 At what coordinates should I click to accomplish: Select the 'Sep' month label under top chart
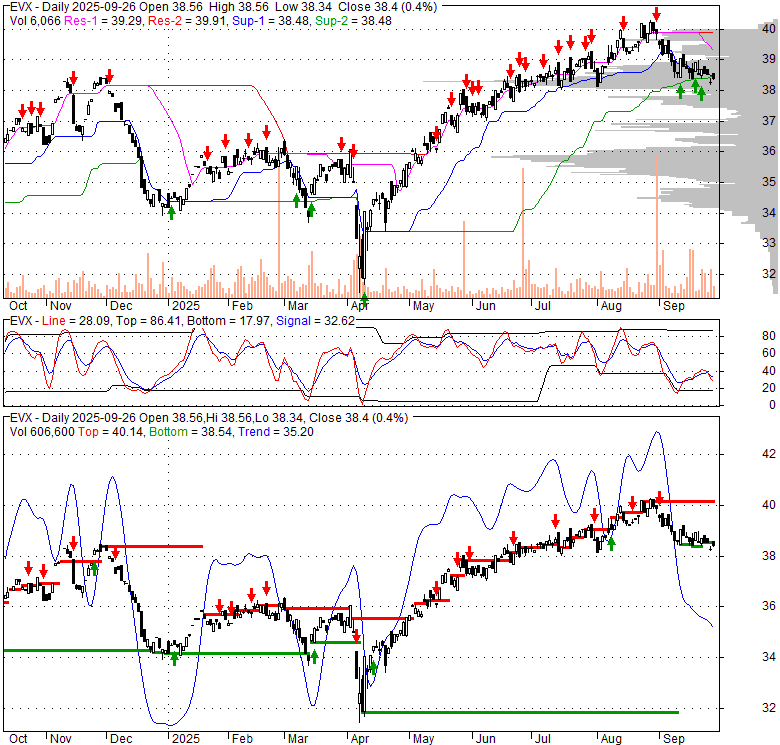(674, 306)
